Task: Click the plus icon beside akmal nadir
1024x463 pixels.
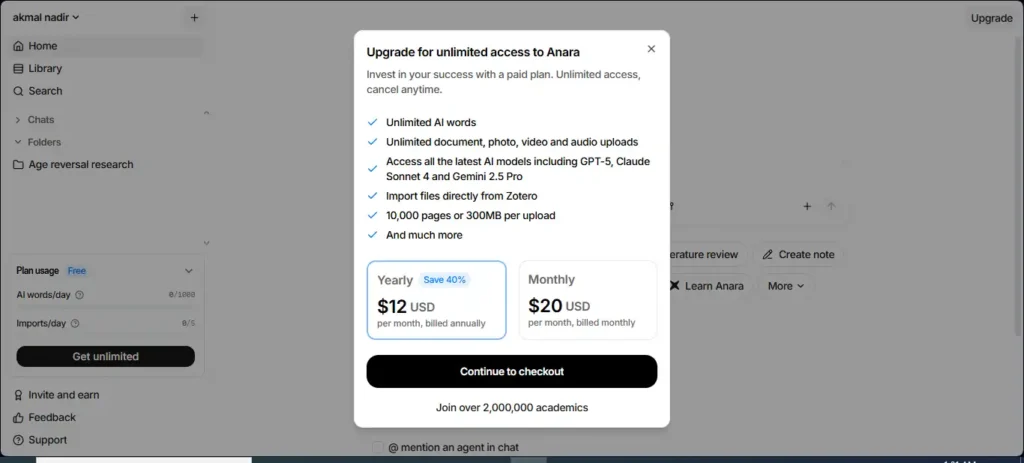Action: coord(194,17)
